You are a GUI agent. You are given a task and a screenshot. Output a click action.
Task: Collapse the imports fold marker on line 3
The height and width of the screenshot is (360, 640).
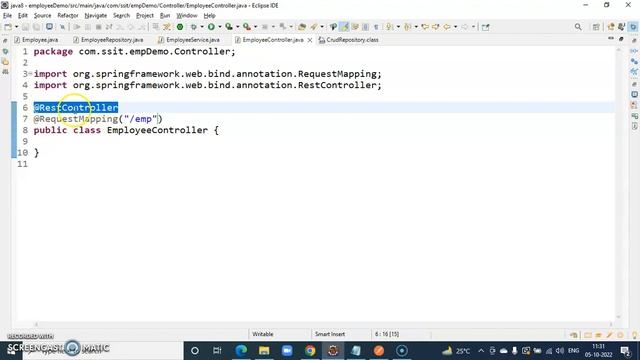(x=30, y=73)
